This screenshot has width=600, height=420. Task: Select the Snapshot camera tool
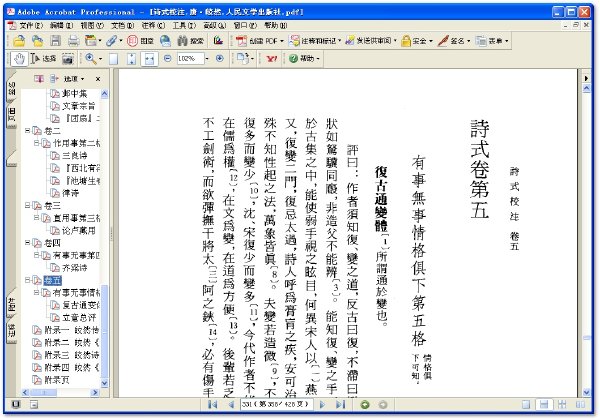tap(68, 59)
